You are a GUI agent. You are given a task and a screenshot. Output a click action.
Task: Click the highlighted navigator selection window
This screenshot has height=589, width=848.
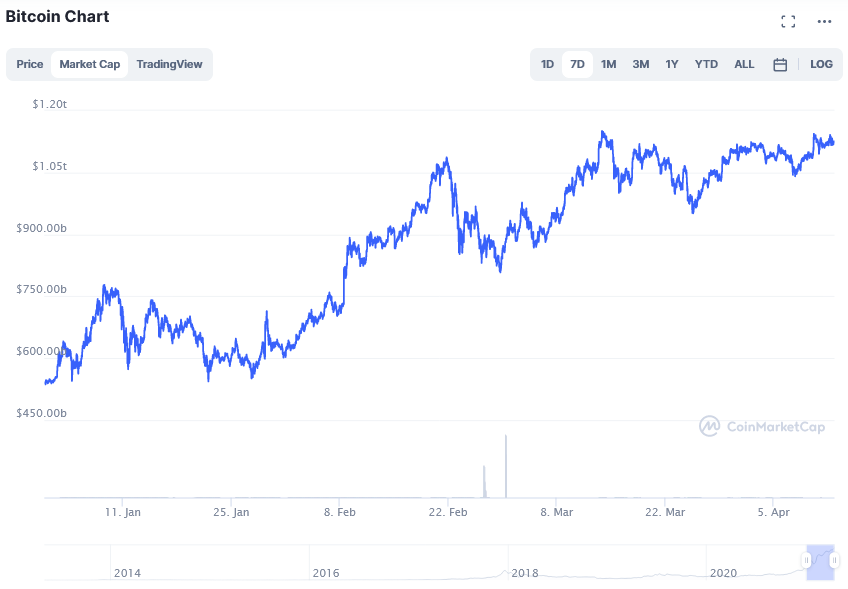pos(820,562)
